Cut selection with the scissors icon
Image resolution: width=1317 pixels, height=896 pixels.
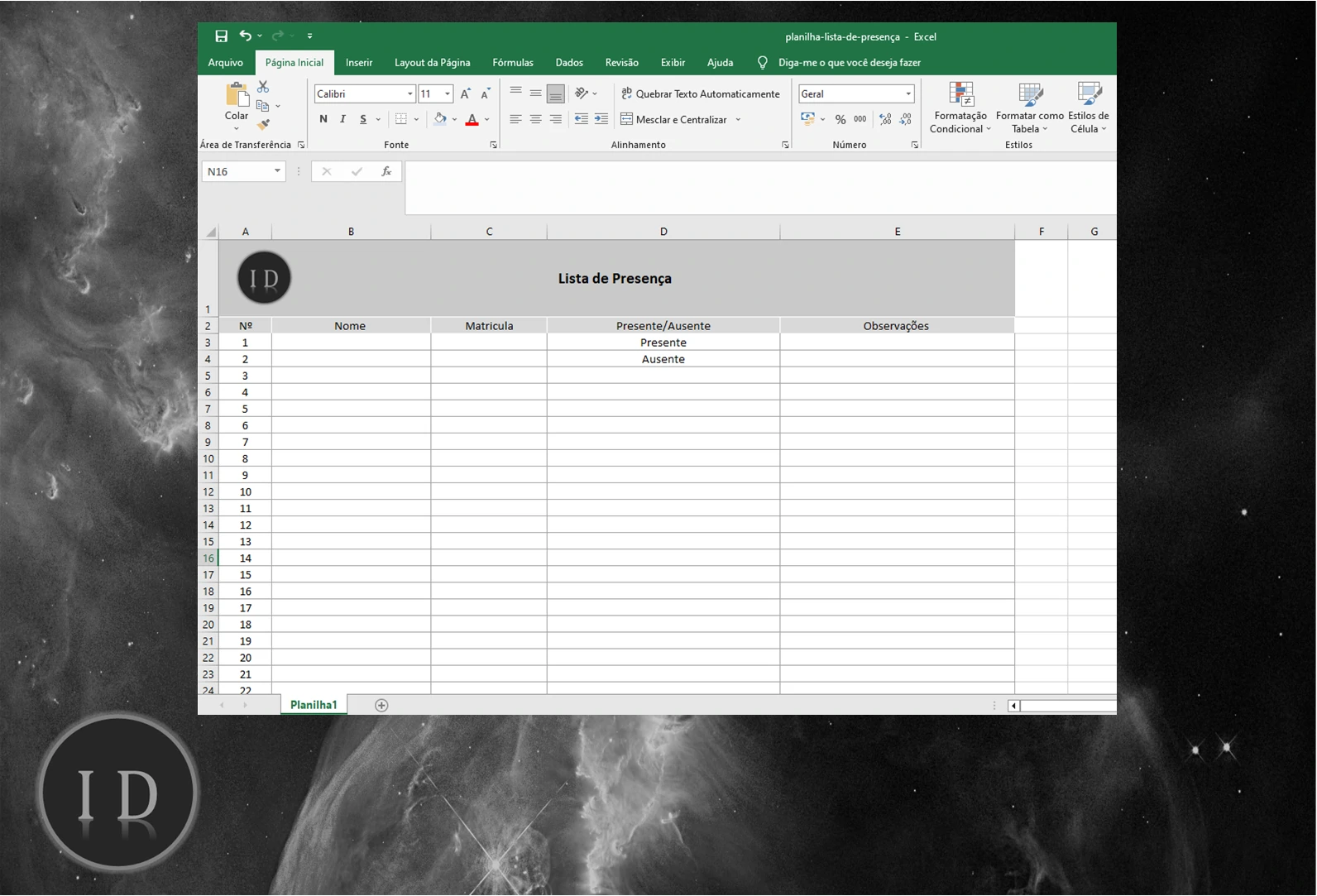tap(263, 87)
